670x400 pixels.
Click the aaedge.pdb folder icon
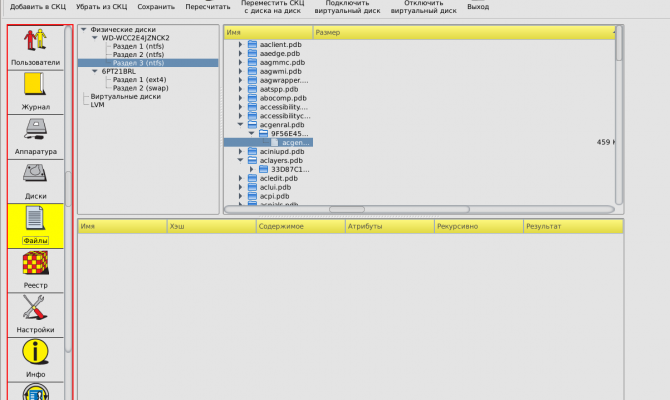(x=253, y=53)
